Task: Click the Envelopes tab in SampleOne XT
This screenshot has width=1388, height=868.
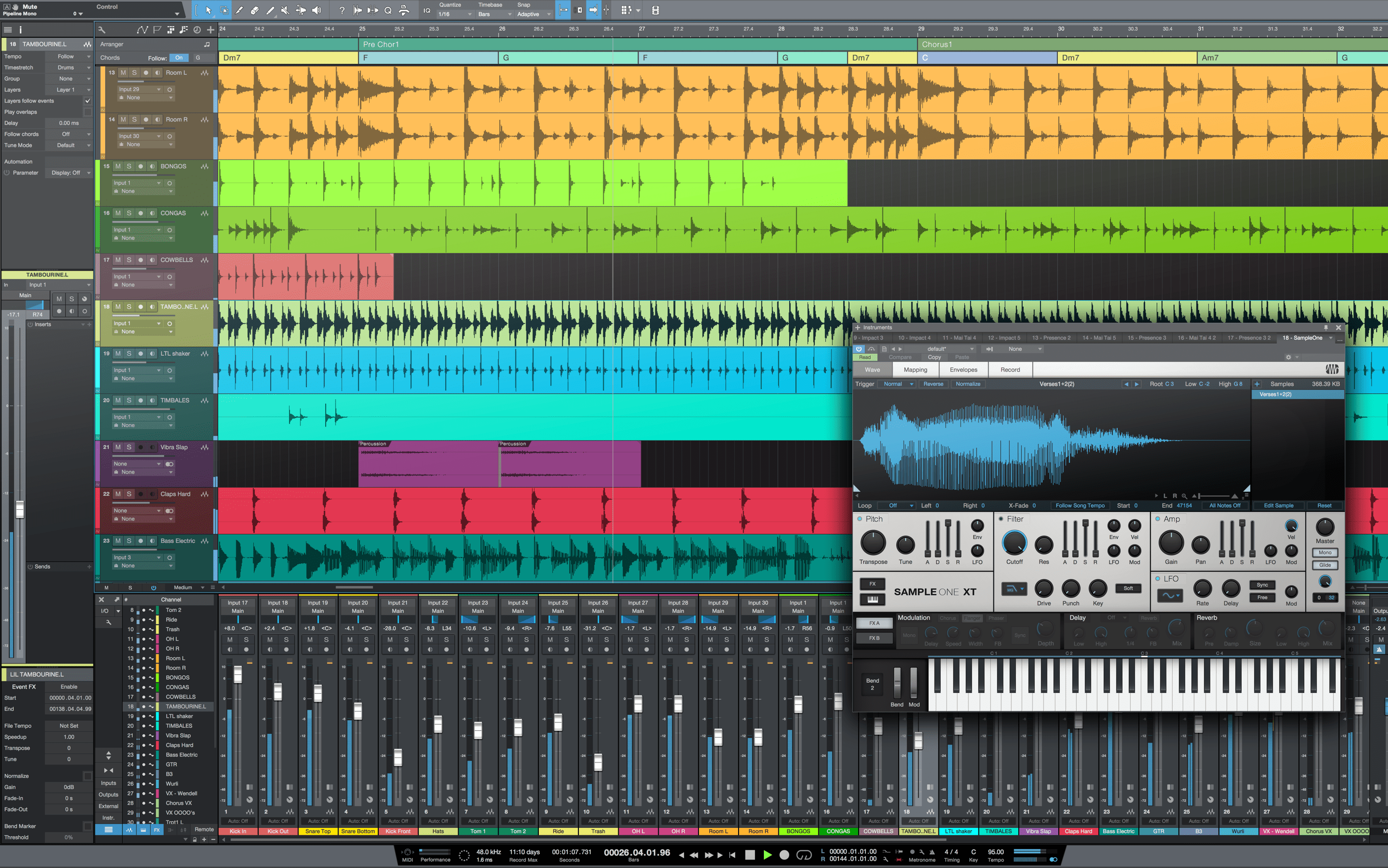Action: coord(963,369)
